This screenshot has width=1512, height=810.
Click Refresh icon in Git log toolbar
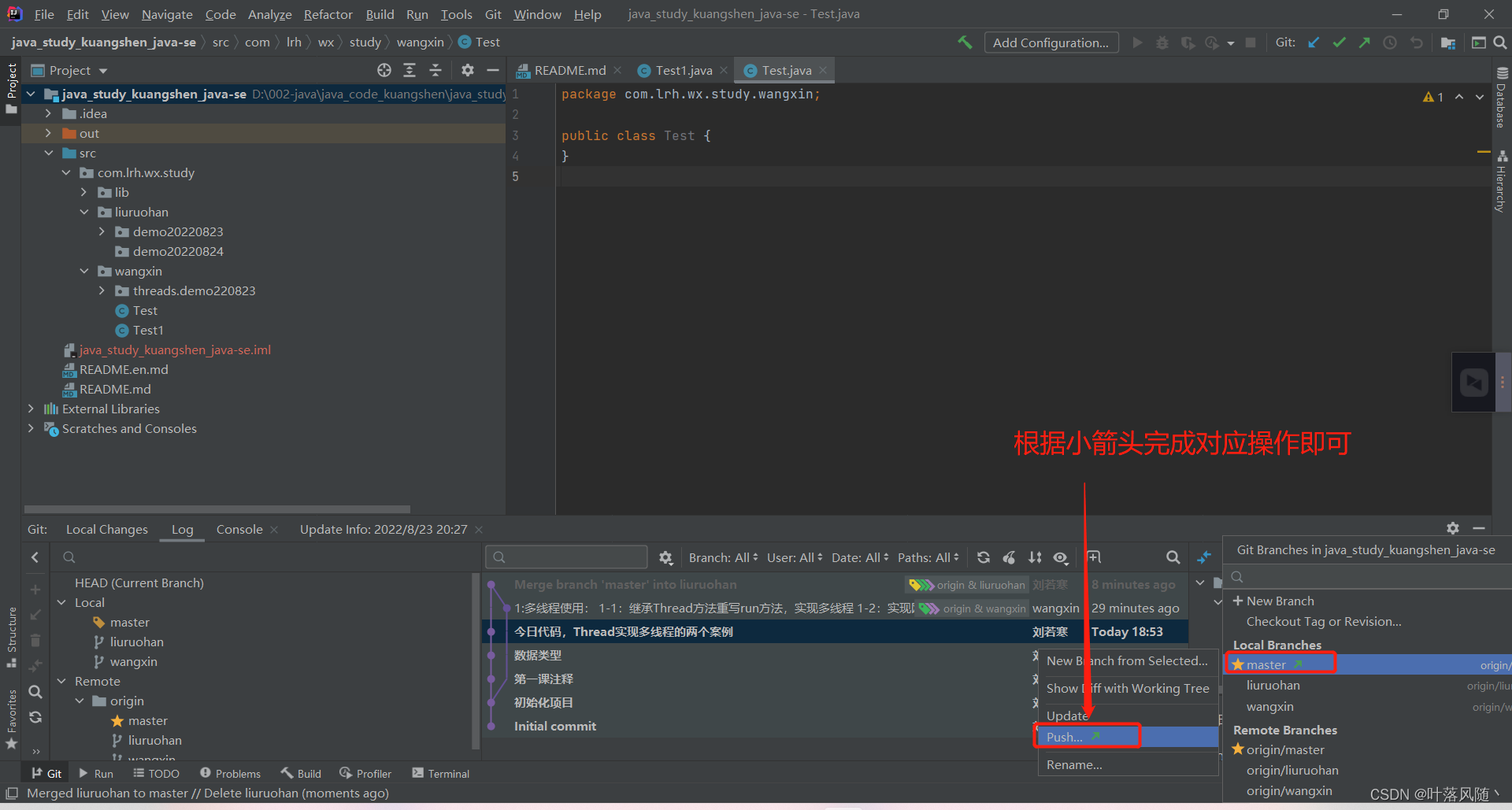[984, 557]
